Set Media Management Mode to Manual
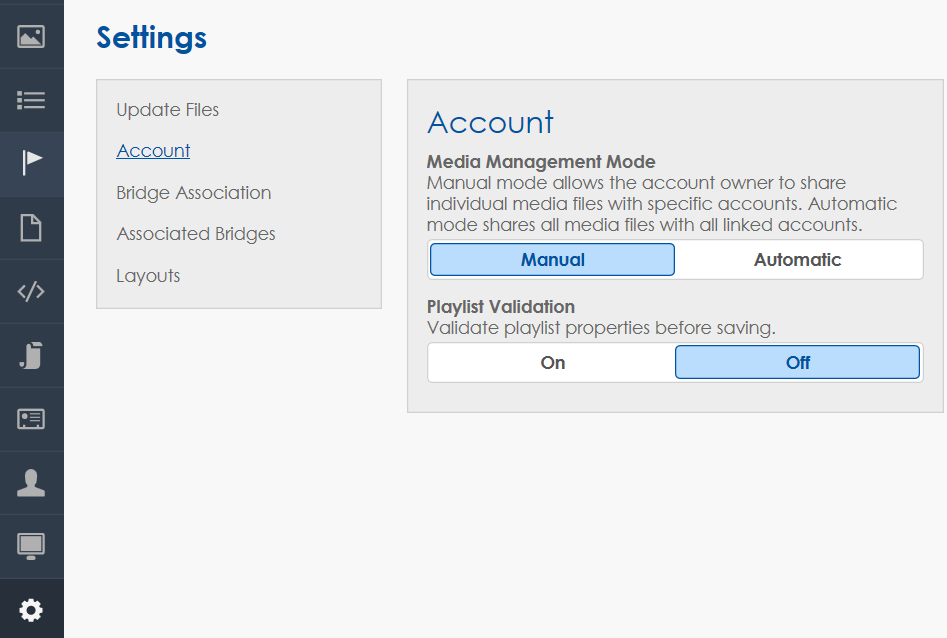Image resolution: width=947 pixels, height=638 pixels. 552,260
